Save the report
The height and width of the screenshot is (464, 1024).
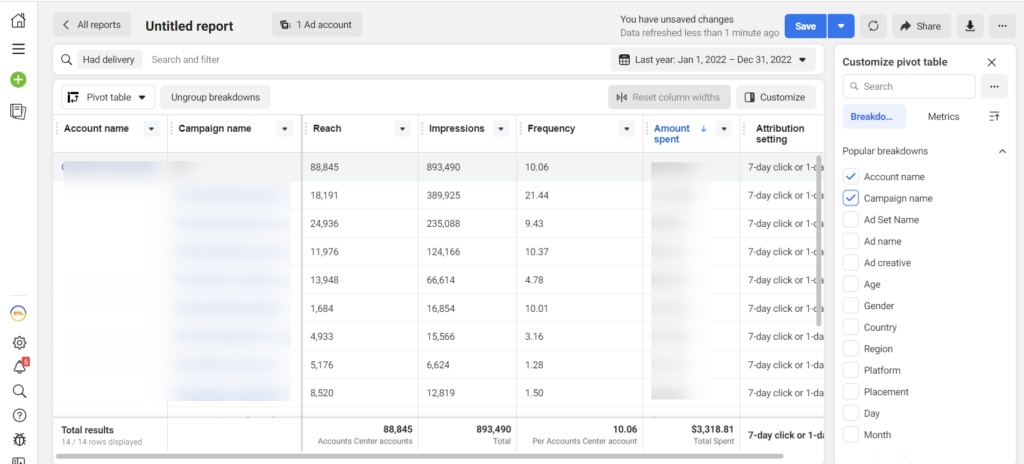805,26
